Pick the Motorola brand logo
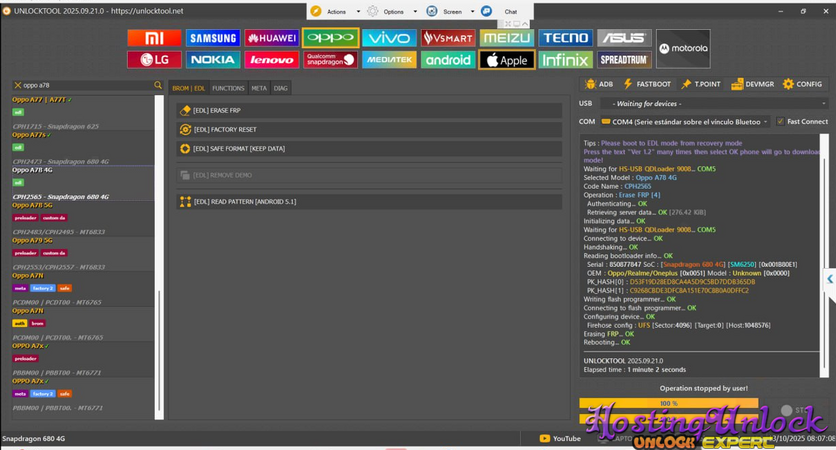This screenshot has width=836, height=450. (x=683, y=48)
